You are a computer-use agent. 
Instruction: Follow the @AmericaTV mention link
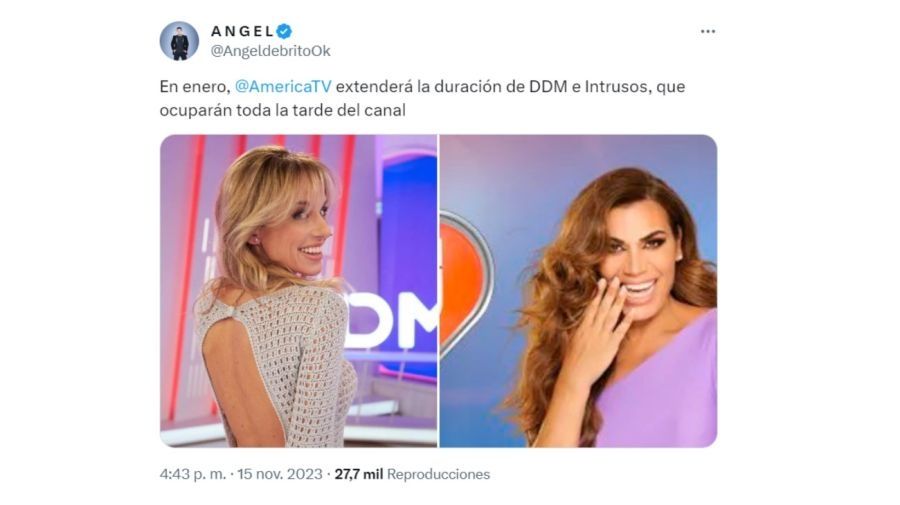pos(284,87)
